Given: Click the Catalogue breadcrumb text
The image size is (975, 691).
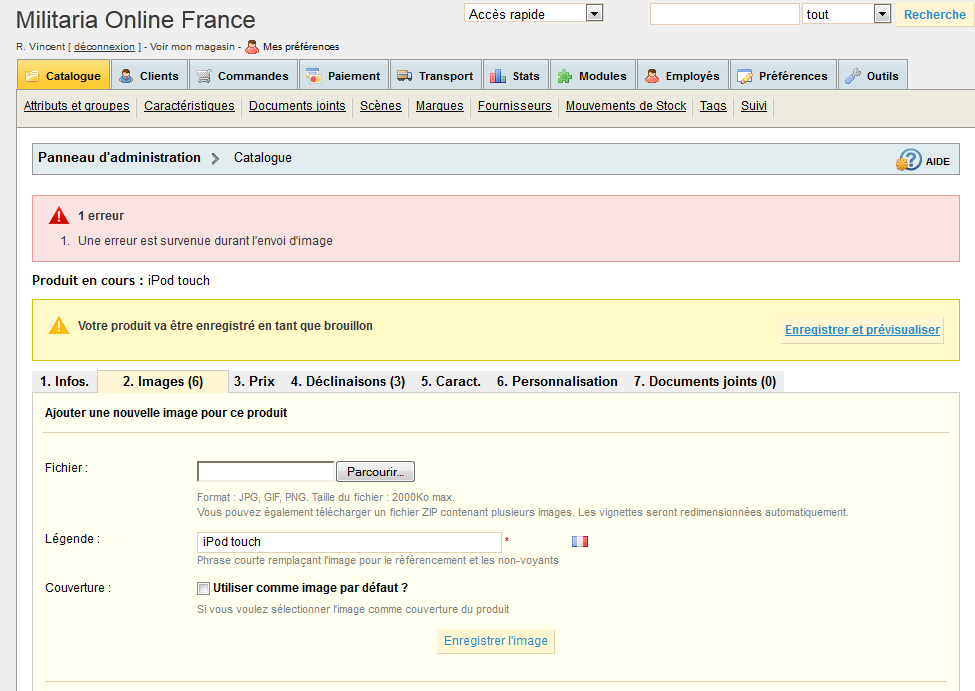Looking at the screenshot, I should point(262,158).
